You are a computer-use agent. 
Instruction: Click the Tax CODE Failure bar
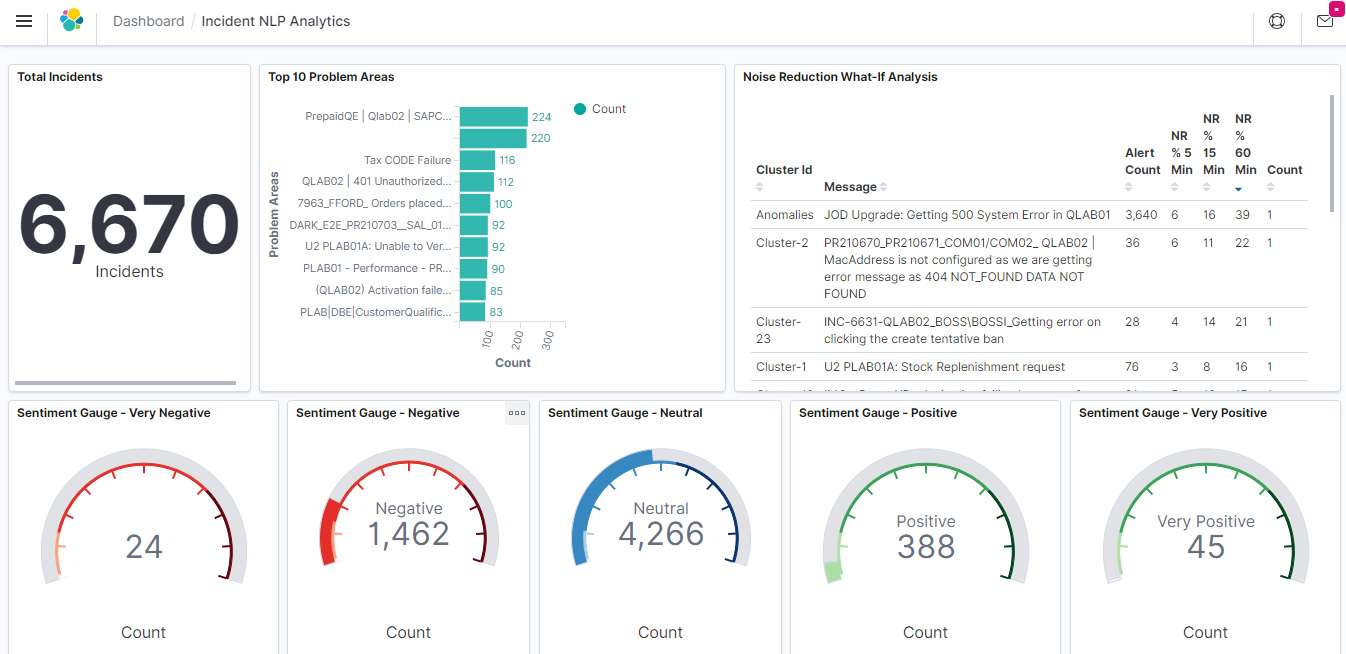point(477,160)
